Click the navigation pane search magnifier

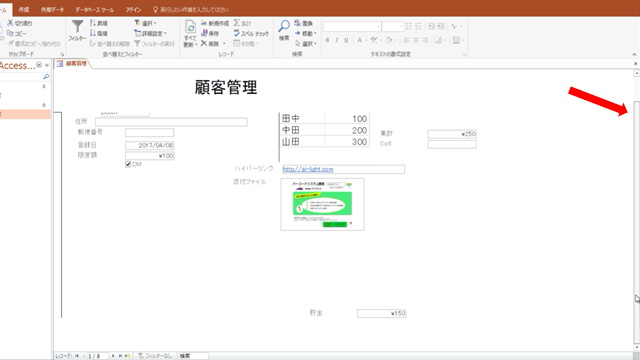tap(46, 76)
